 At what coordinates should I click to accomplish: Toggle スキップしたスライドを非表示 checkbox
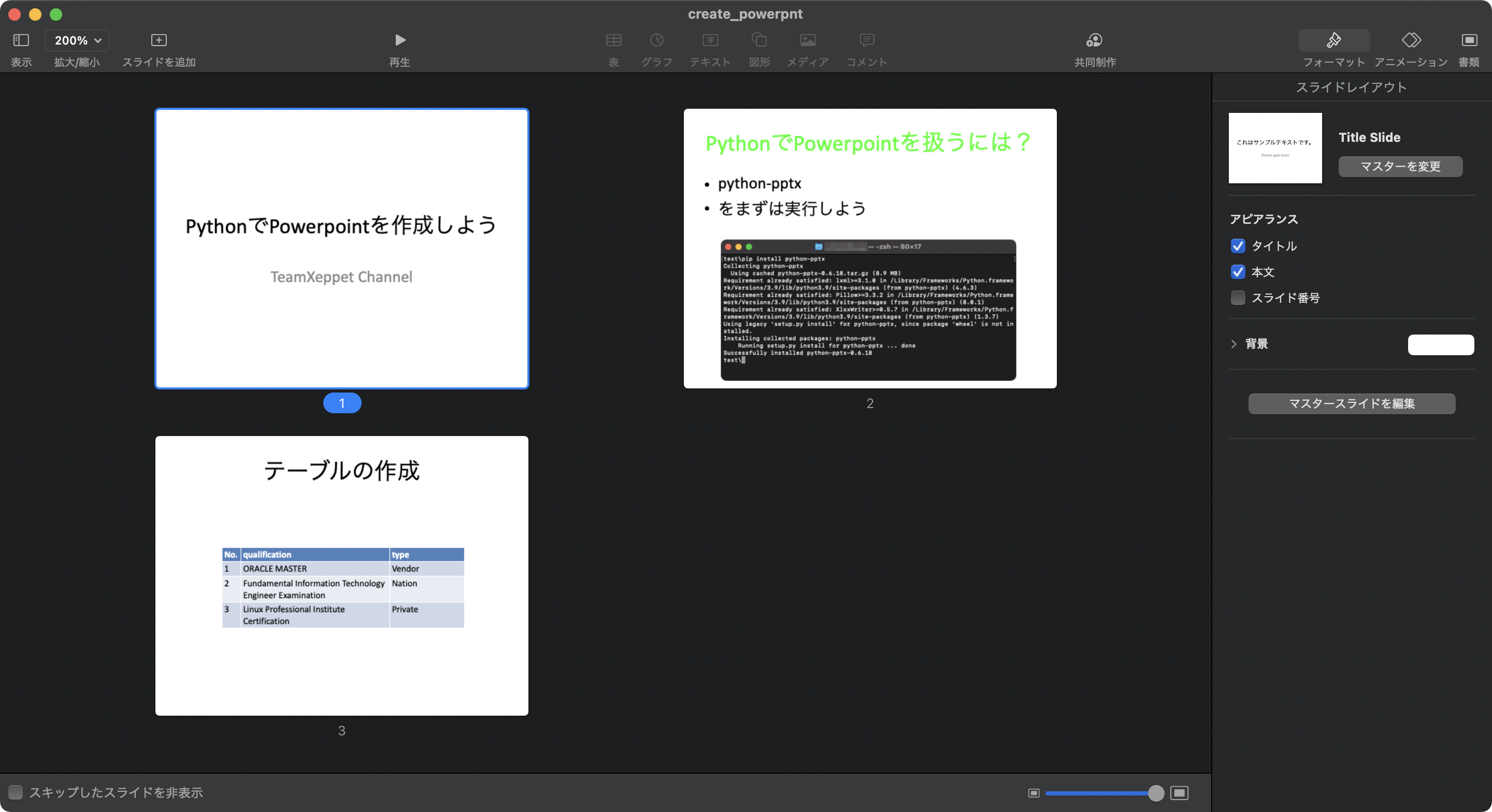16,792
